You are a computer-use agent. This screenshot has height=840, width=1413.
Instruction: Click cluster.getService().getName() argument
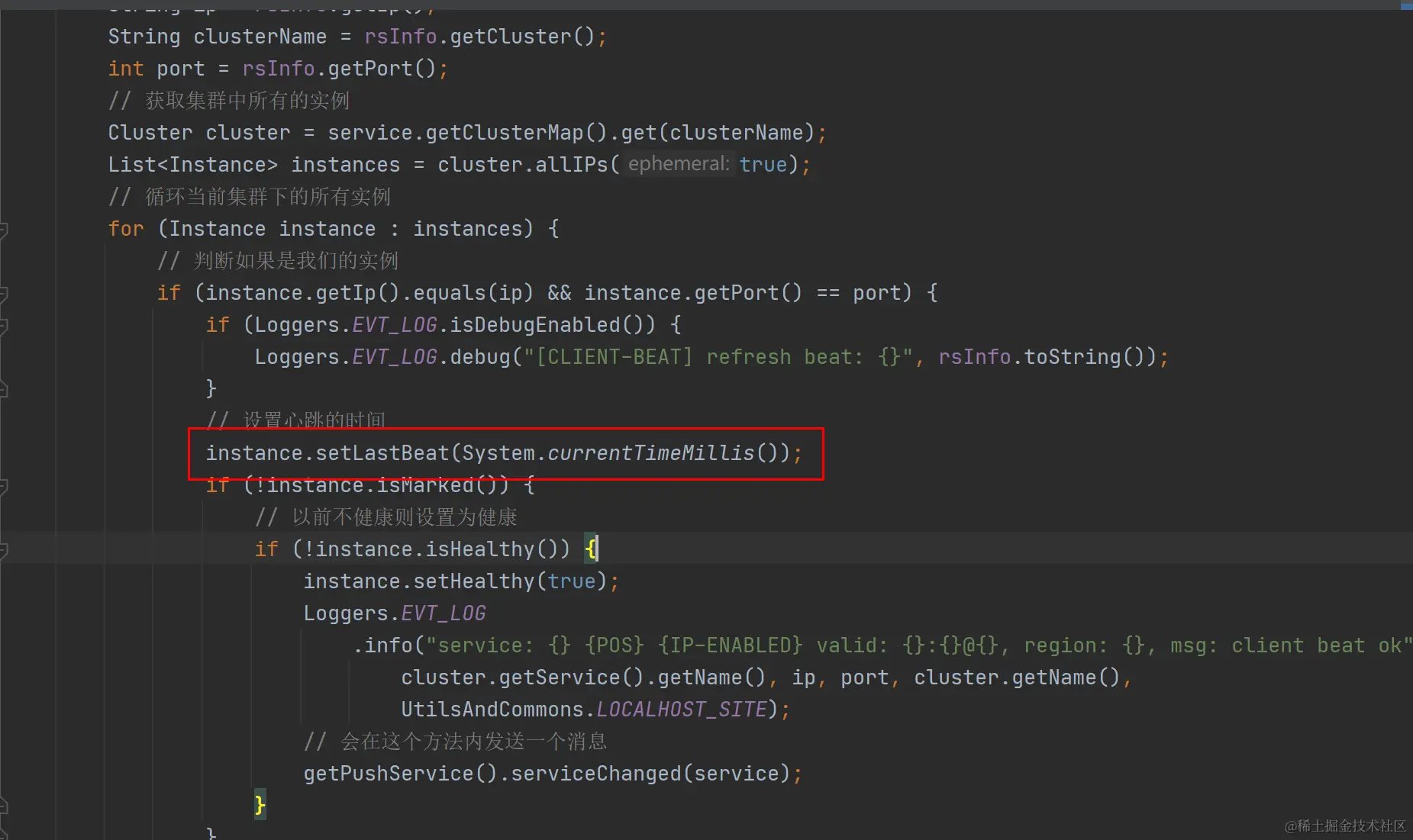(583, 677)
